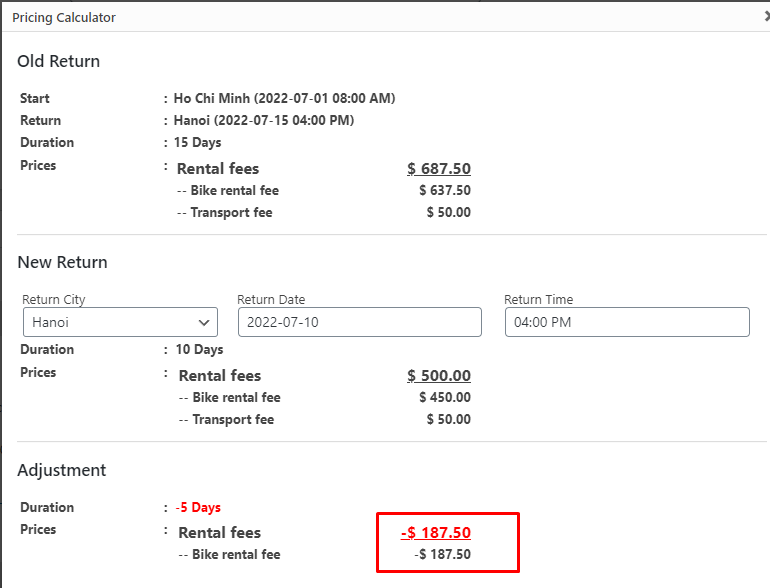
Task: Click the 10 Days duration value
Action: point(198,349)
